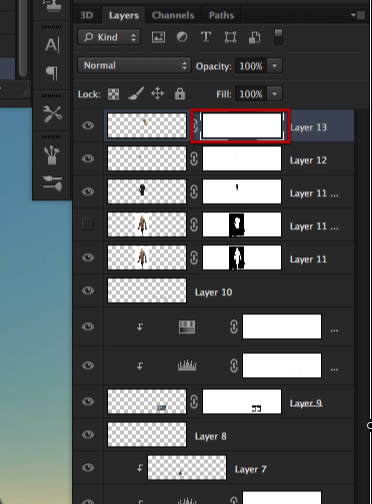This screenshot has height=504, width=372.
Task: Select Layer 8 thumbnail
Action: (147, 434)
